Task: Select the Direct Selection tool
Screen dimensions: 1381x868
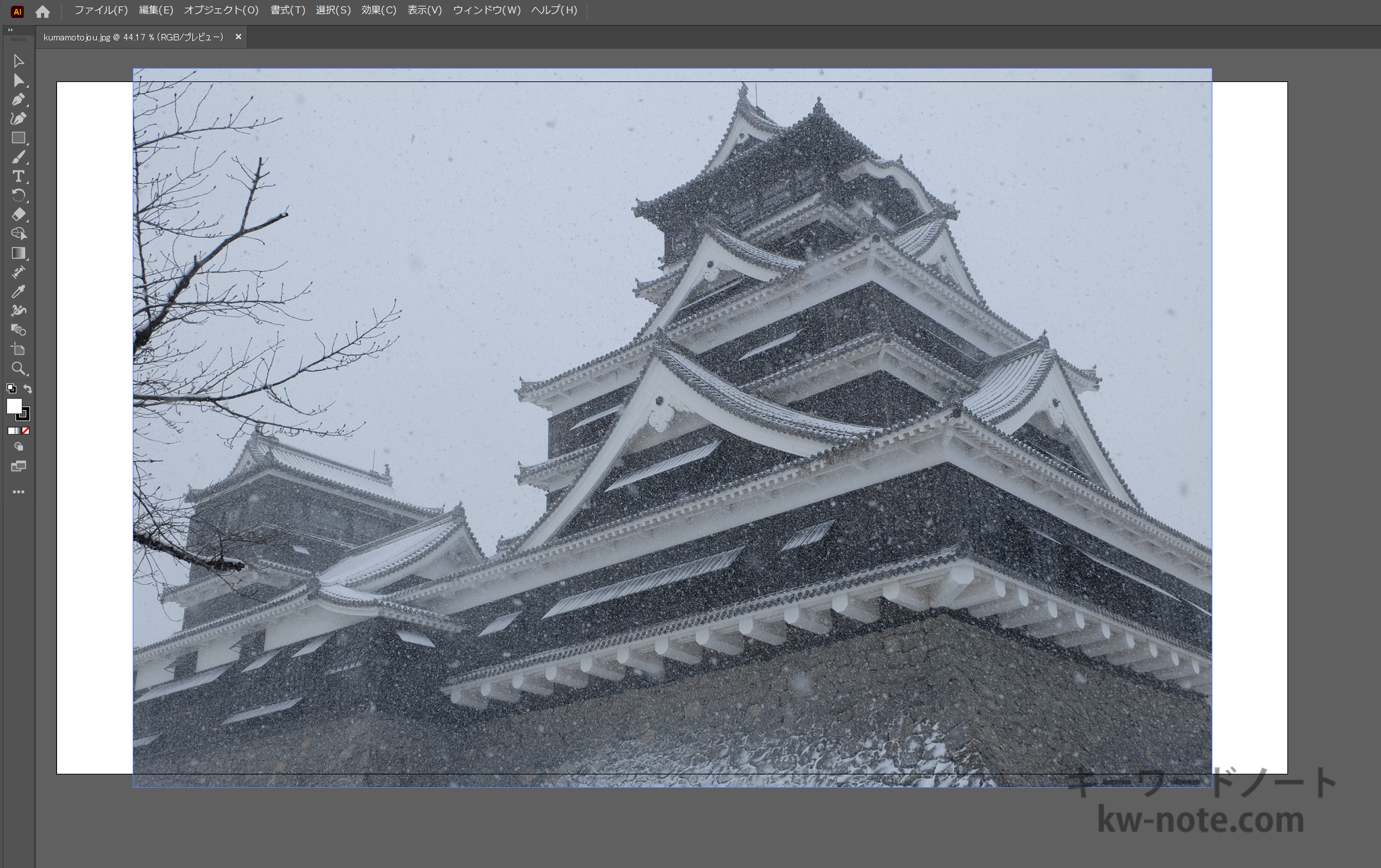Action: point(18,81)
